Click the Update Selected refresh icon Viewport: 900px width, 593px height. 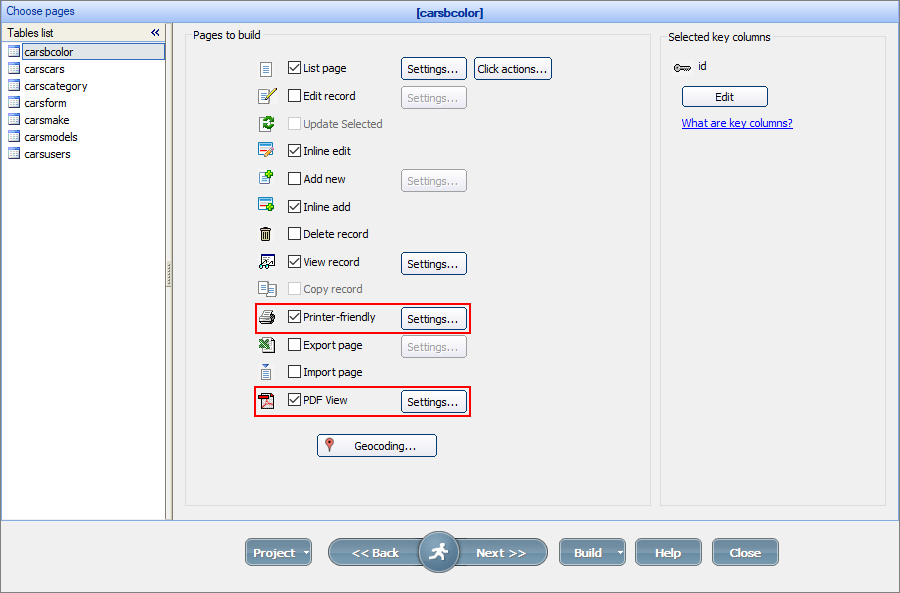click(265, 123)
